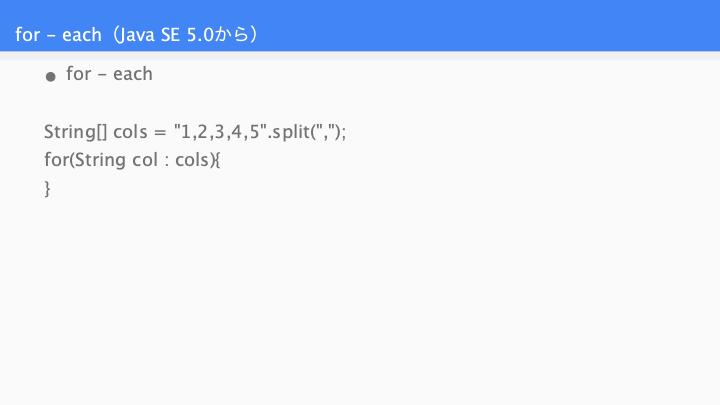Click the 'String[]' type declaration
The height and width of the screenshot is (405, 720).
(76, 132)
